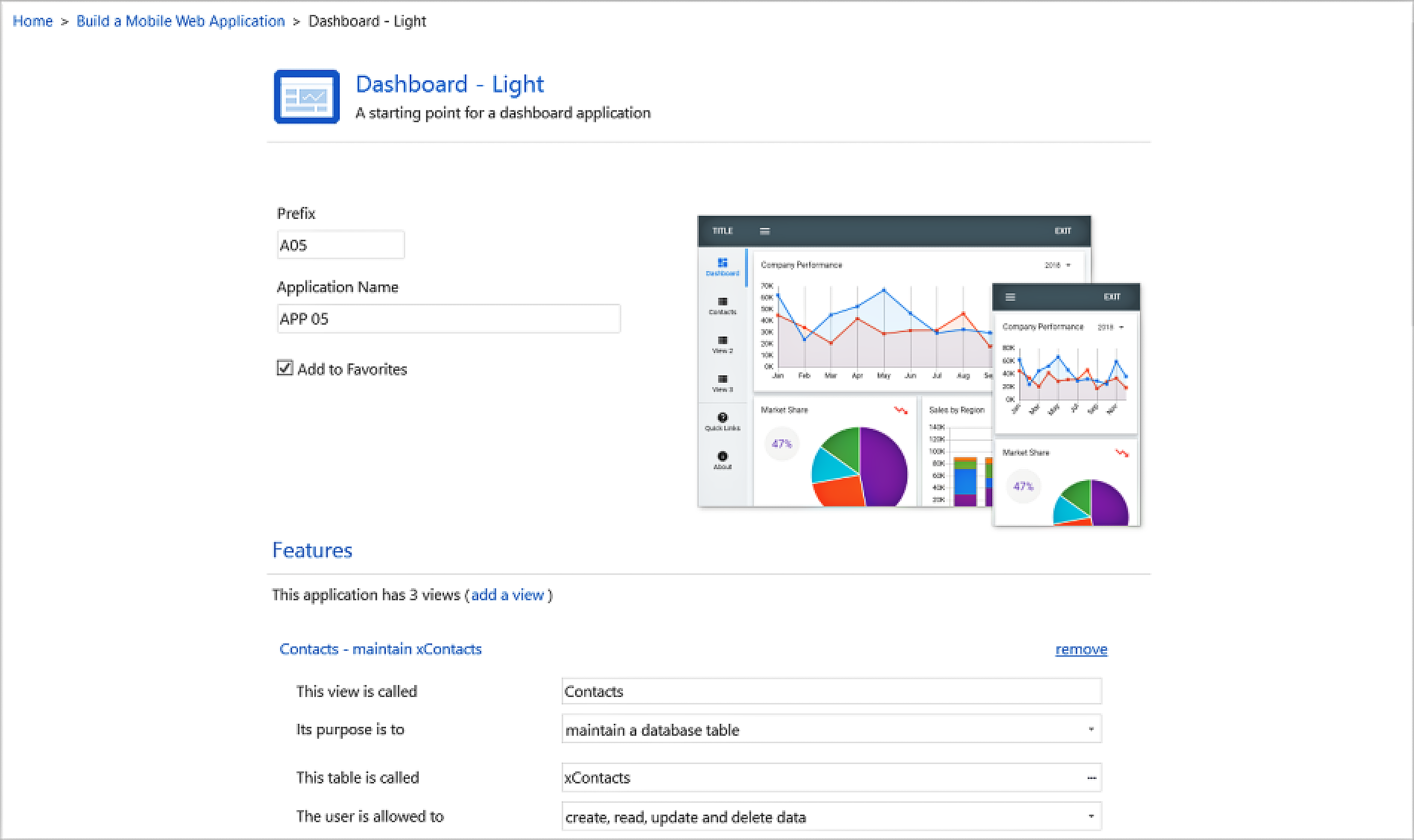This screenshot has height=840, width=1414.
Task: Click the blue Dashboard icon in preview sidebar
Action: click(722, 263)
